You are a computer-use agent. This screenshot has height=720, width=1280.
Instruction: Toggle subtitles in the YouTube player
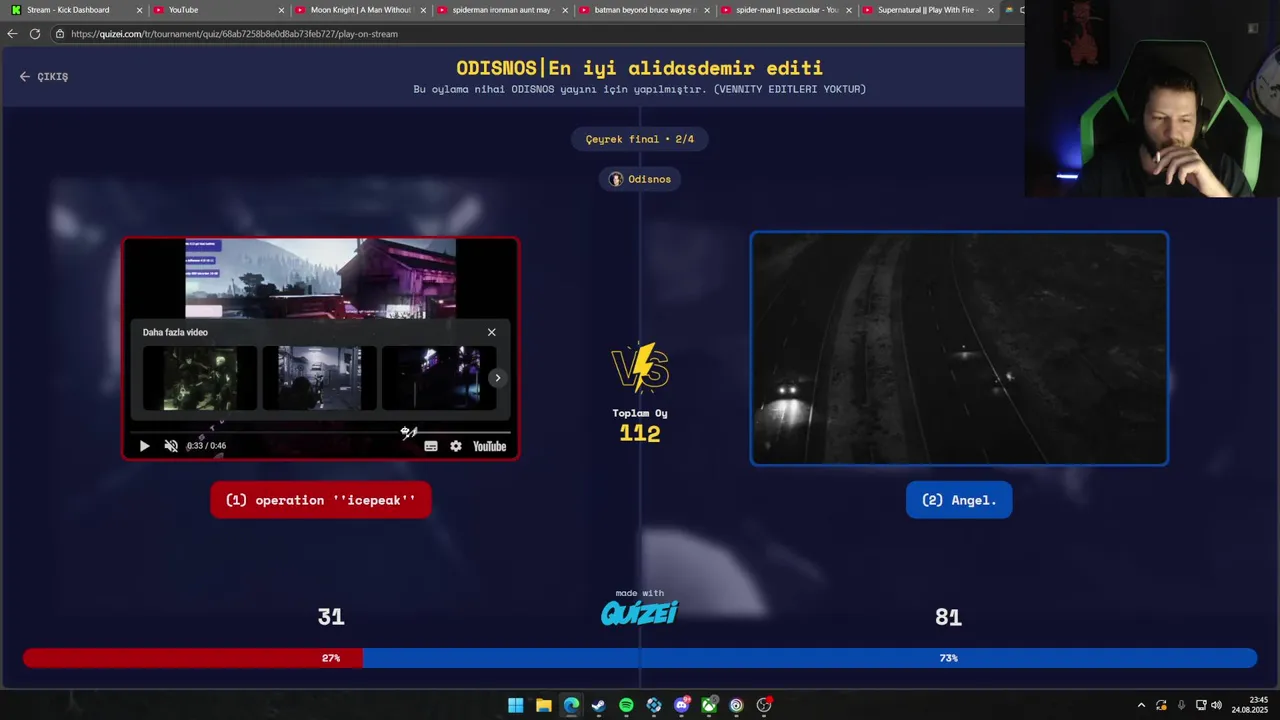click(x=431, y=446)
